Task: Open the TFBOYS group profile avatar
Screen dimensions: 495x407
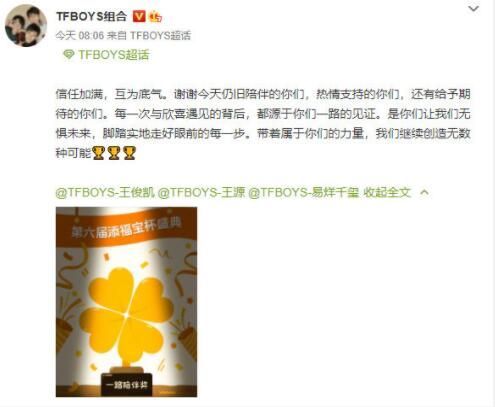Action: pyautogui.click(x=26, y=25)
